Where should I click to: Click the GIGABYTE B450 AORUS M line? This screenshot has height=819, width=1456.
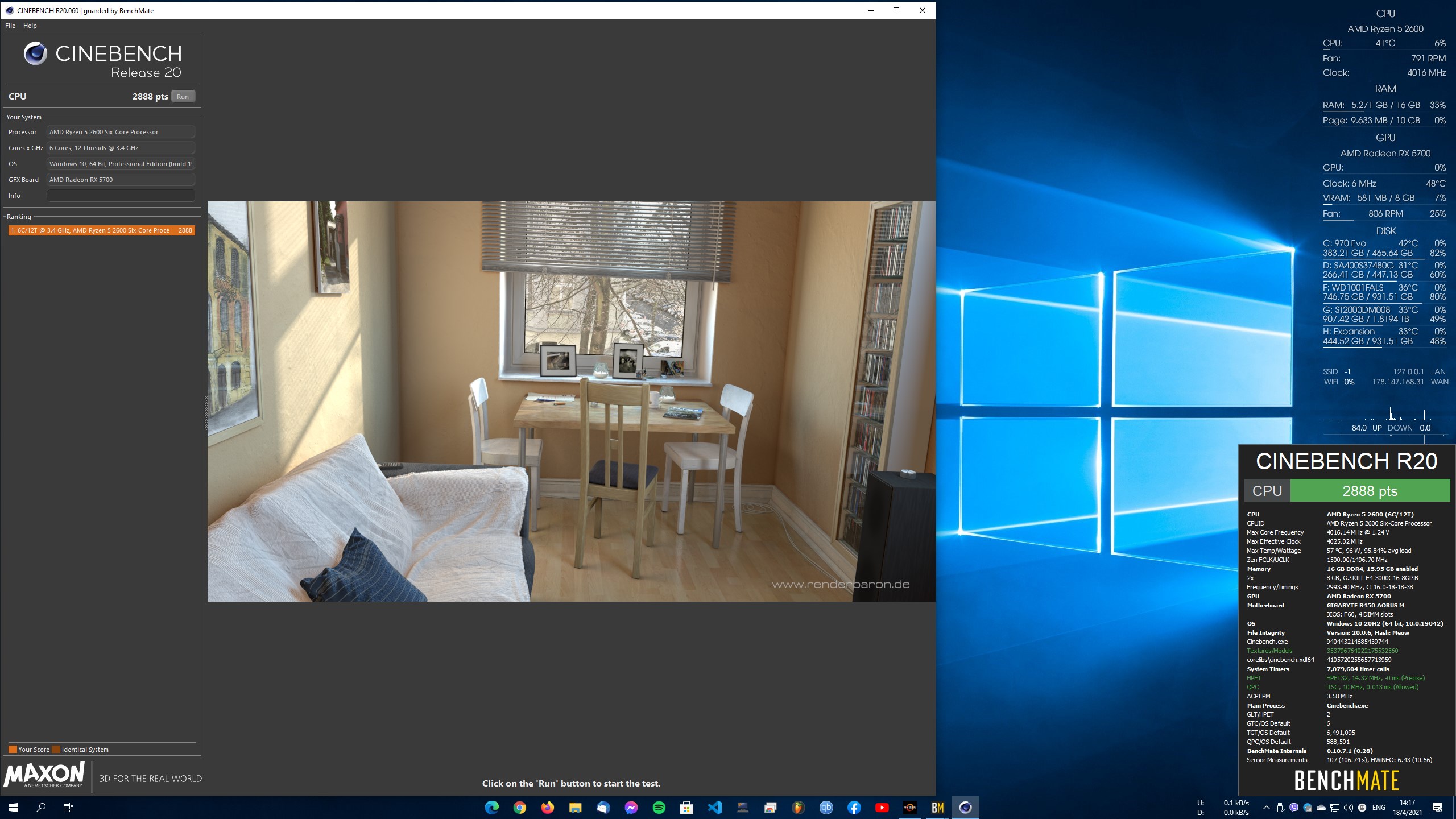pos(1365,605)
